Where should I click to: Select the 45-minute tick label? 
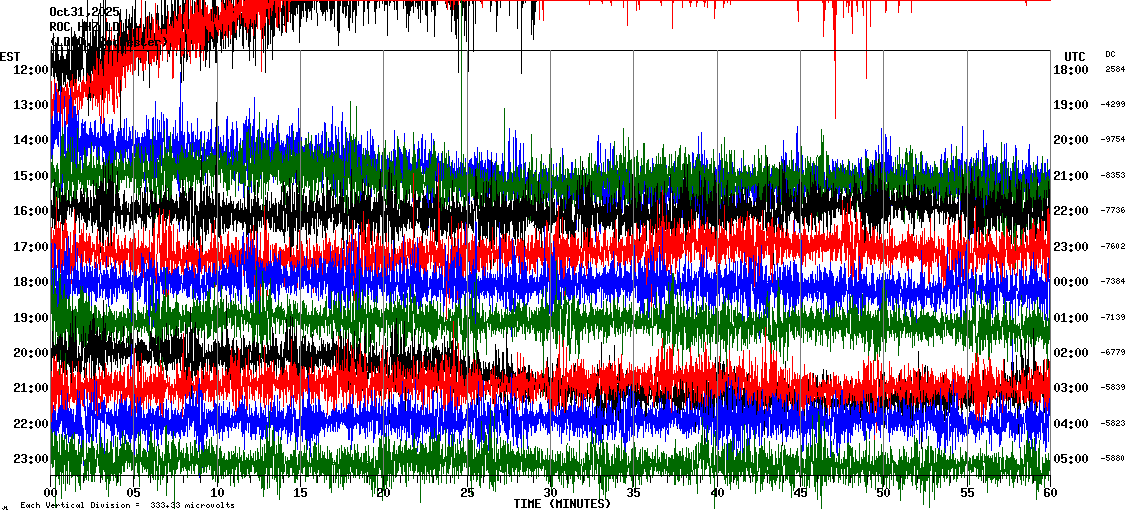coord(800,492)
